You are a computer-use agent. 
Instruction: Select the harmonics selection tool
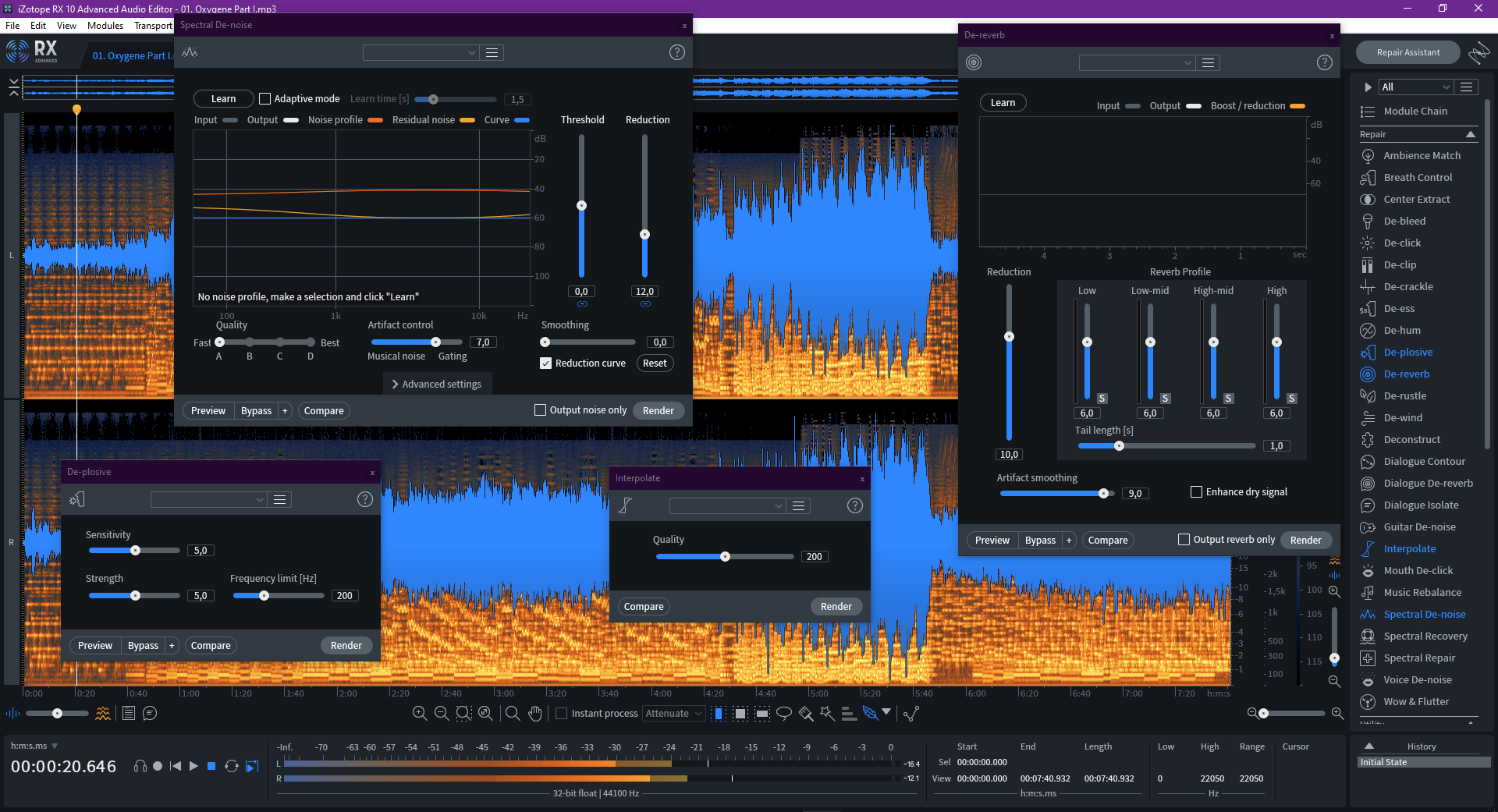849,713
